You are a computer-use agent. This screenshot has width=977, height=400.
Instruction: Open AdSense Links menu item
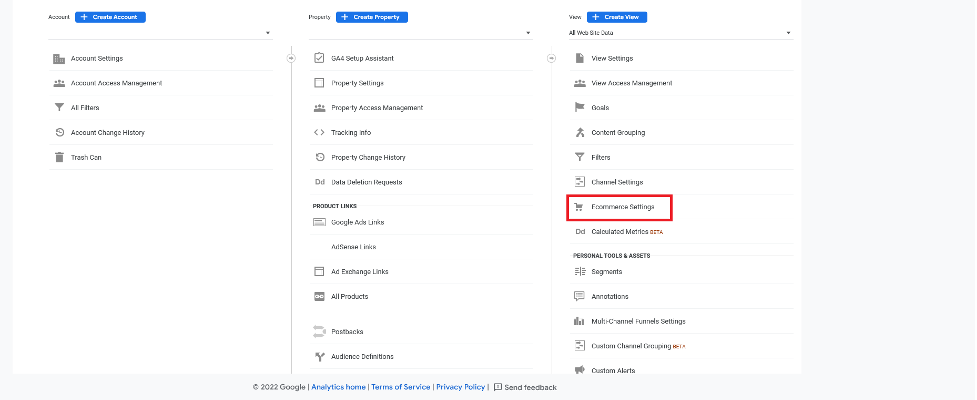[x=421, y=247]
